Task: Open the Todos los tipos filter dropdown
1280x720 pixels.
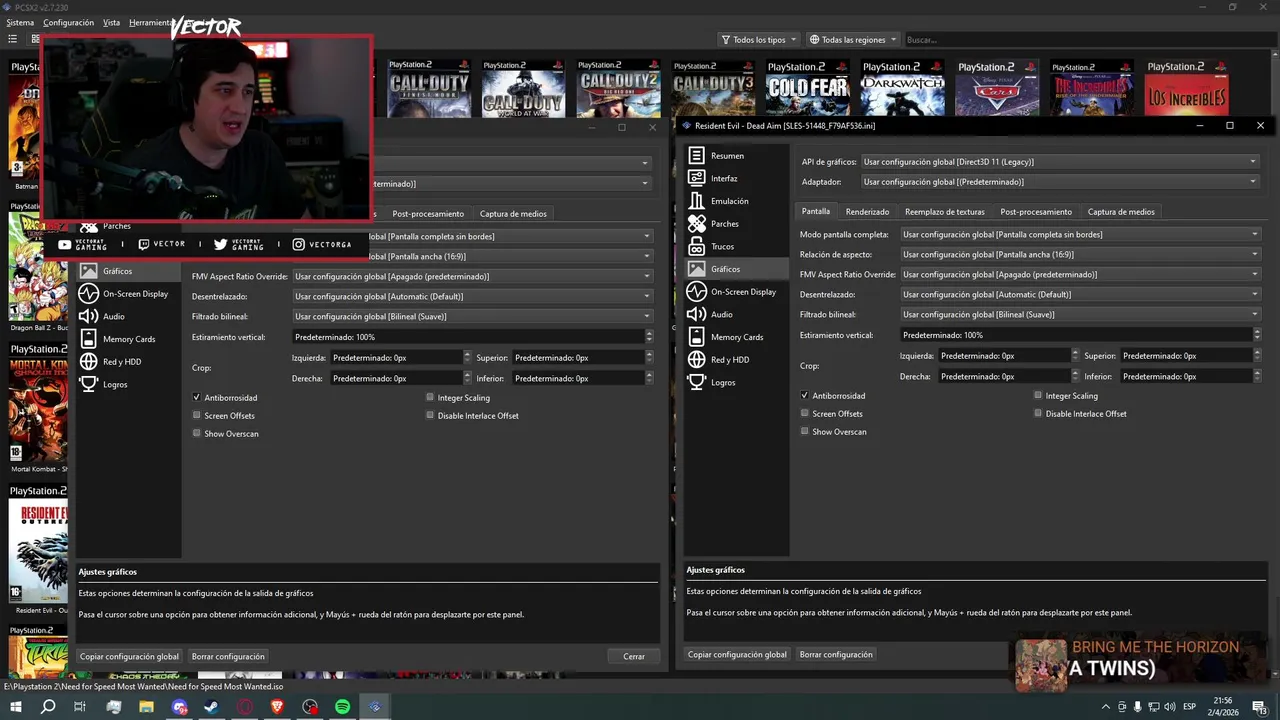Action: [x=759, y=39]
